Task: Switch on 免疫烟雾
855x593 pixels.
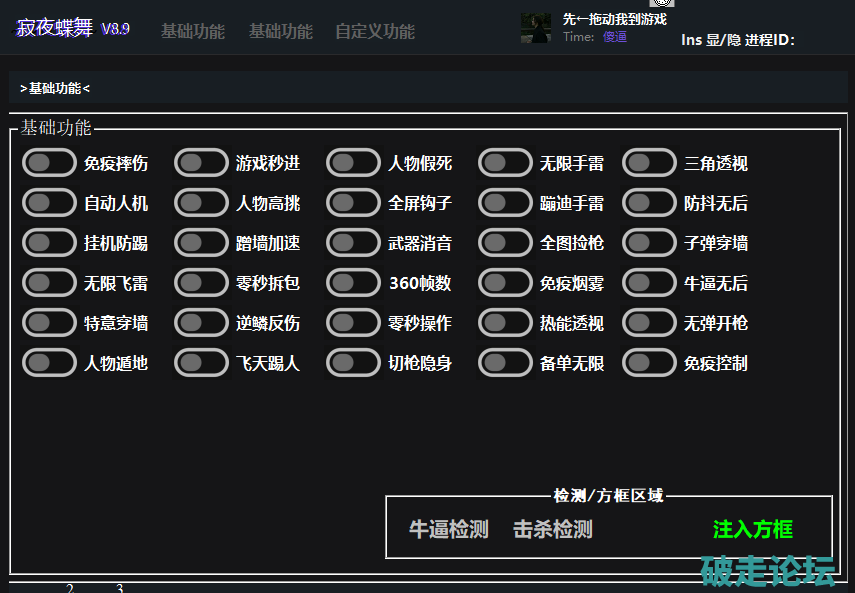Action: click(x=505, y=283)
